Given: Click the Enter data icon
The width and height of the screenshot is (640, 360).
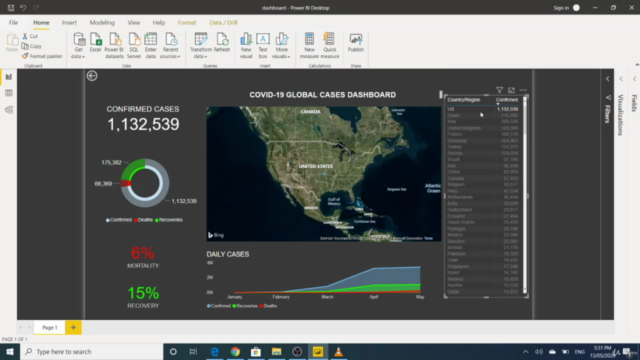Looking at the screenshot, I should tap(151, 40).
